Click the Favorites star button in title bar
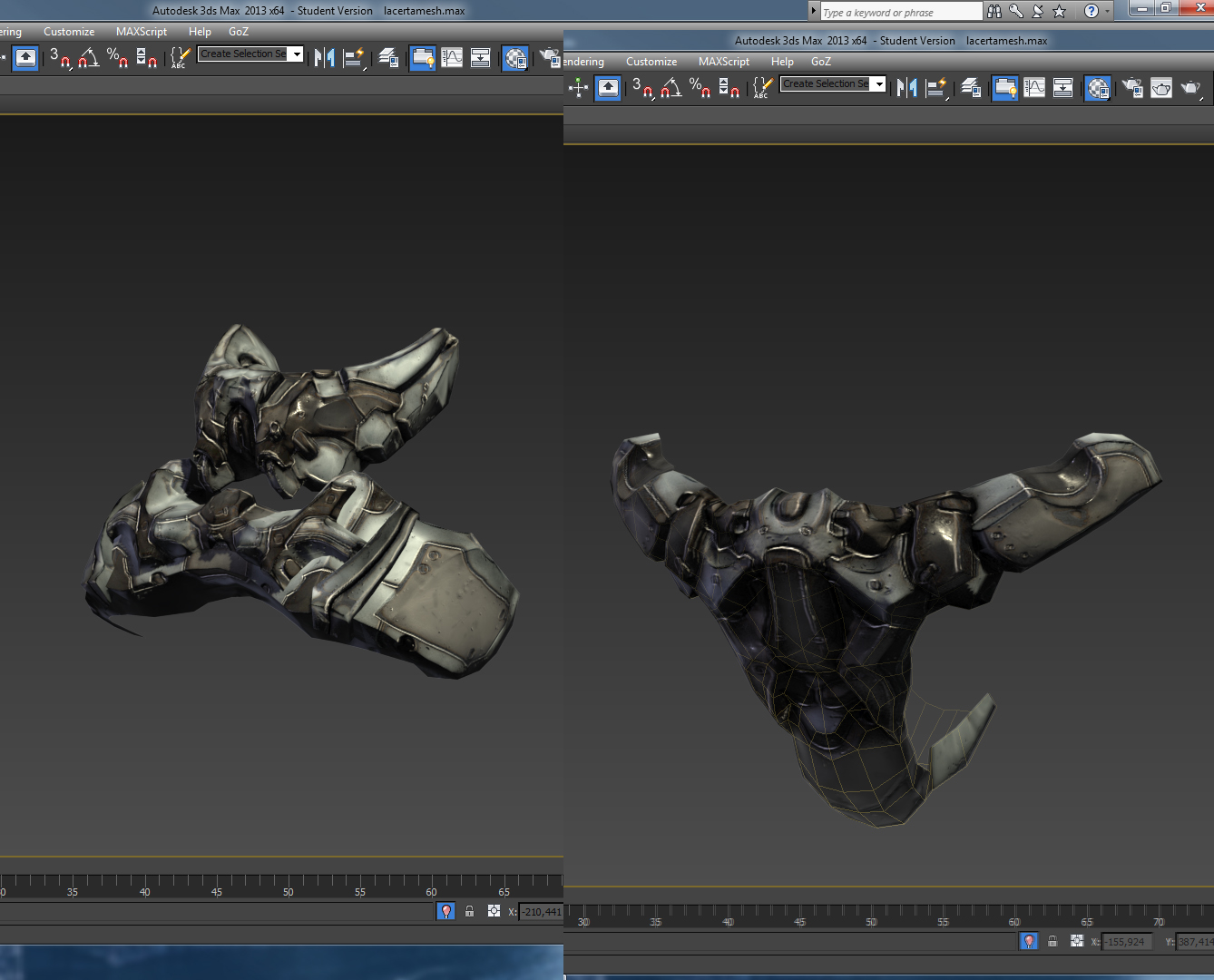Image resolution: width=1214 pixels, height=980 pixels. click(x=1059, y=12)
